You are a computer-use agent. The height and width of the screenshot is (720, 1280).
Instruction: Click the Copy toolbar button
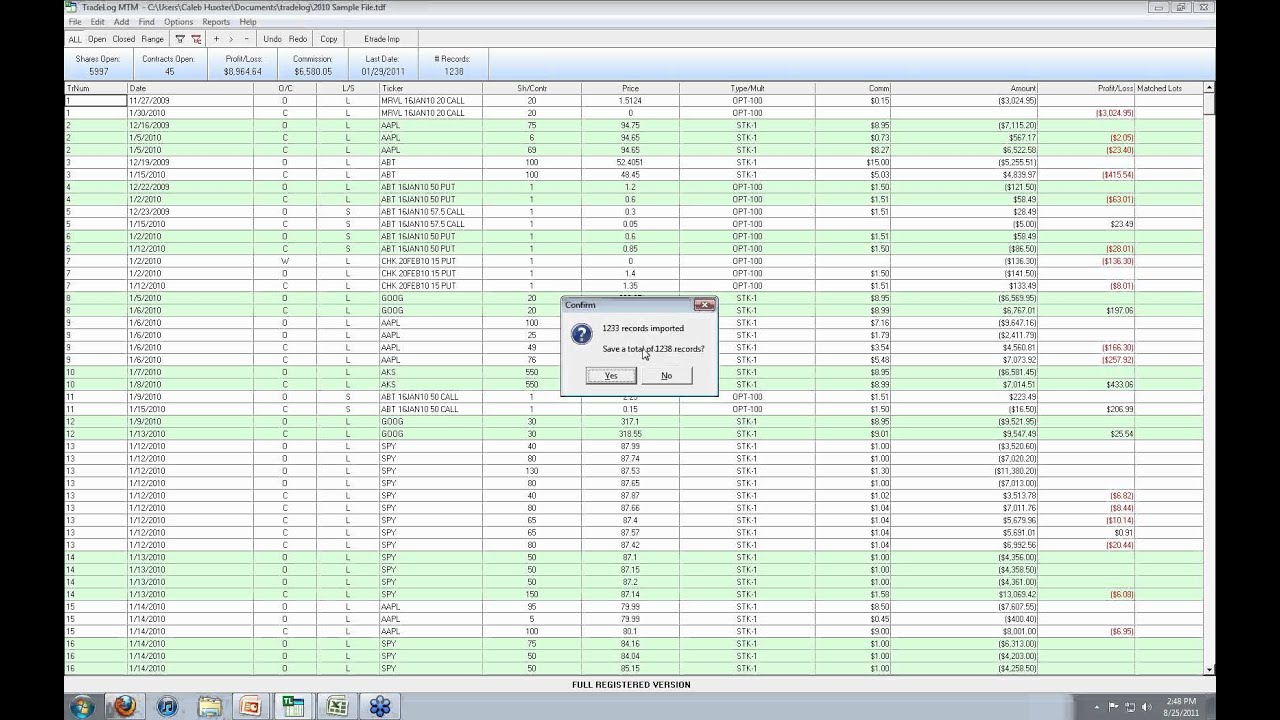pyautogui.click(x=328, y=39)
